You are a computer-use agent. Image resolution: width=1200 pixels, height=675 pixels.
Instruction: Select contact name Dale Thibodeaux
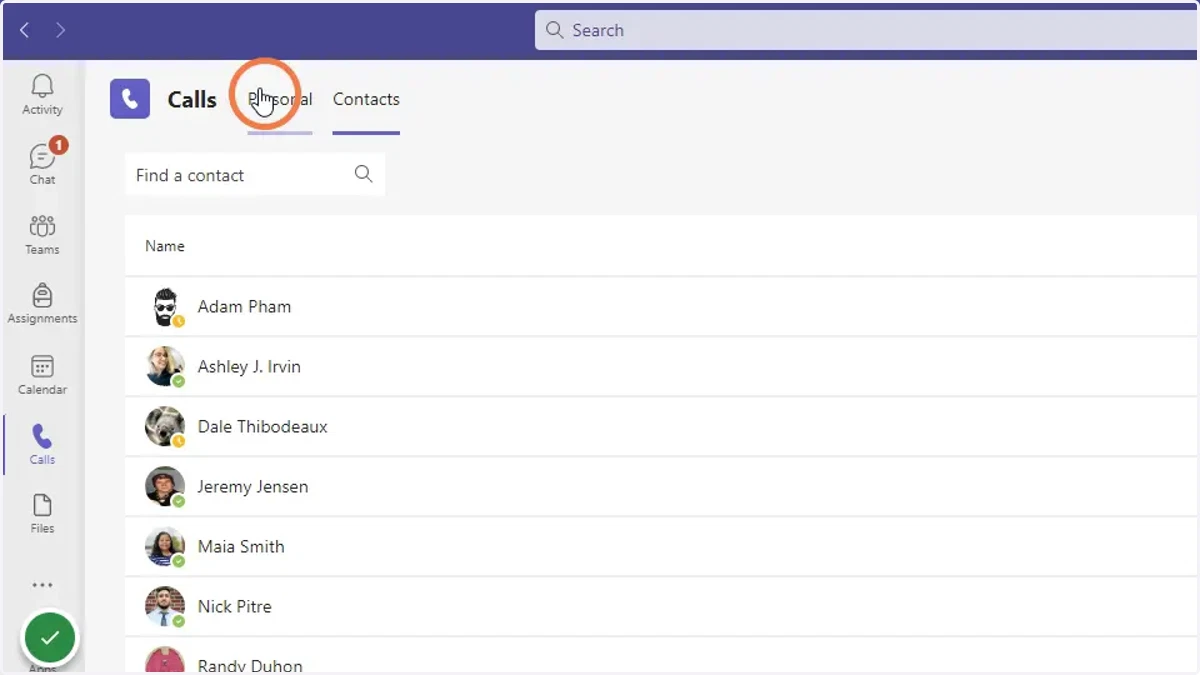(262, 427)
